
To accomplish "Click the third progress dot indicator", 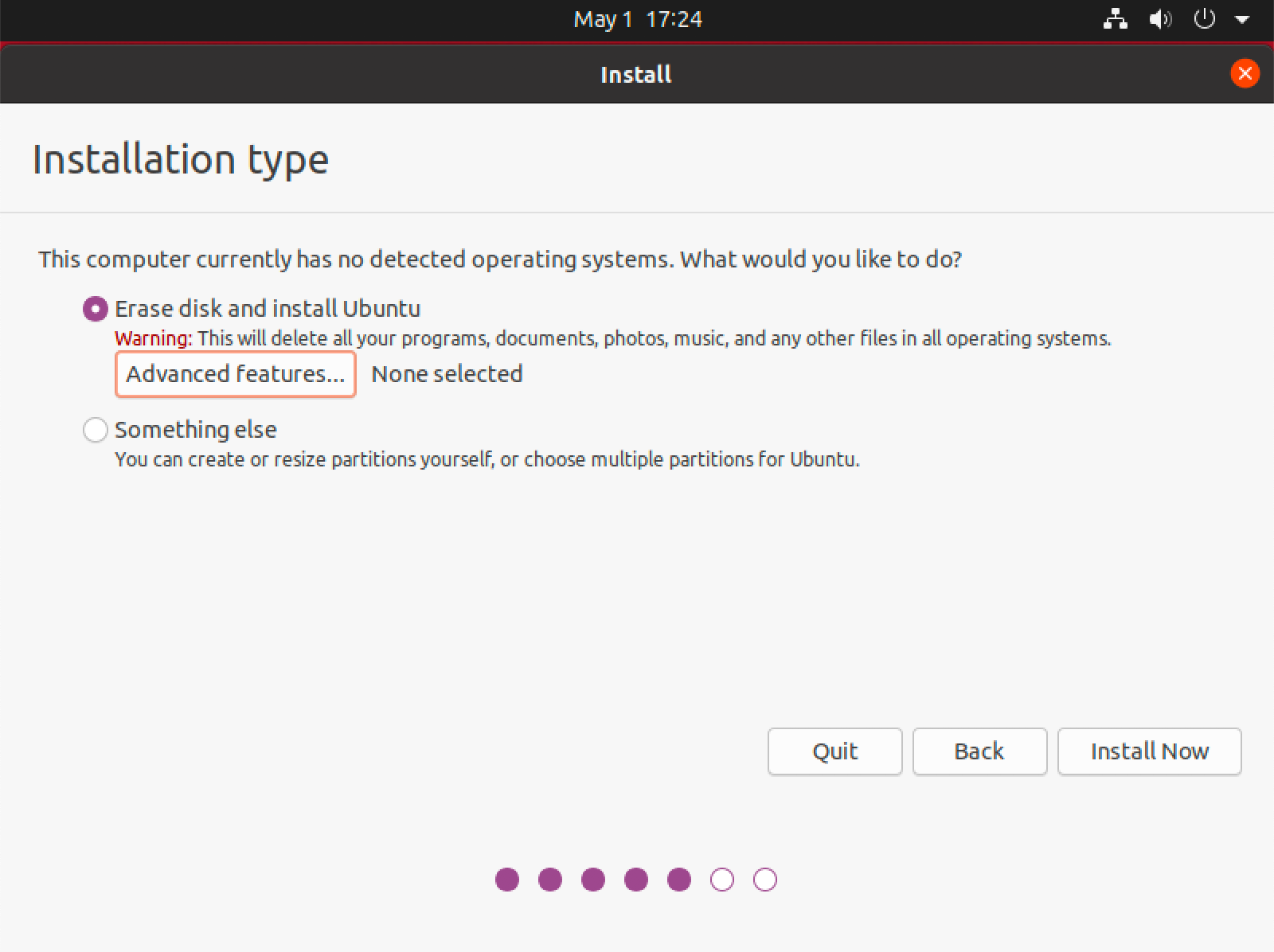I will click(593, 880).
